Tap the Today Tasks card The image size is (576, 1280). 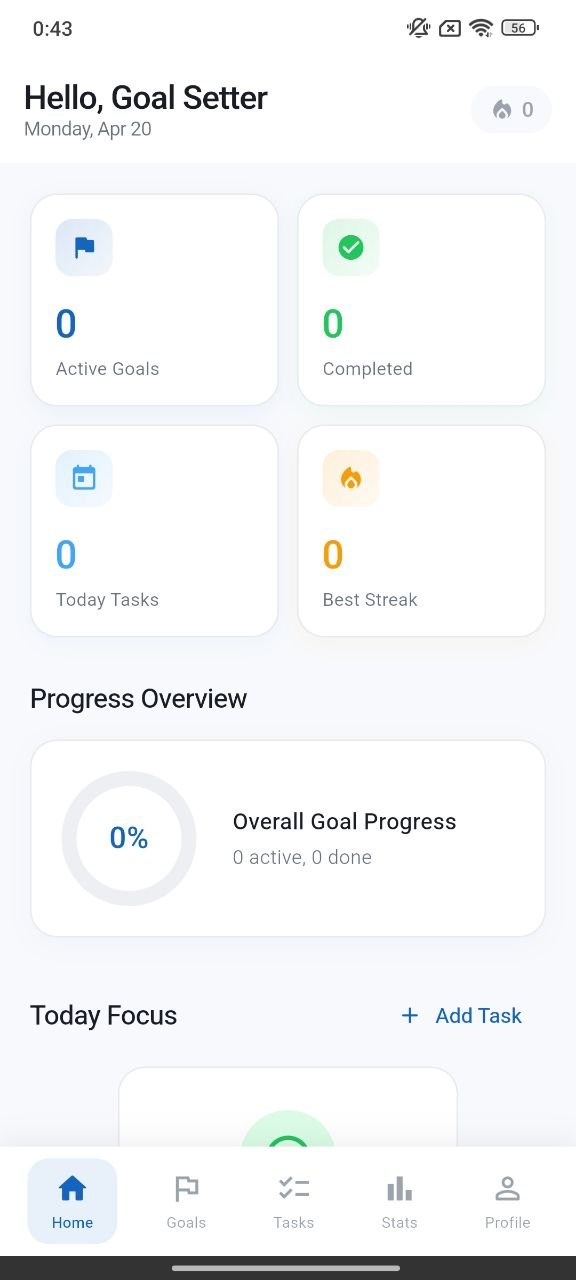(x=154, y=531)
